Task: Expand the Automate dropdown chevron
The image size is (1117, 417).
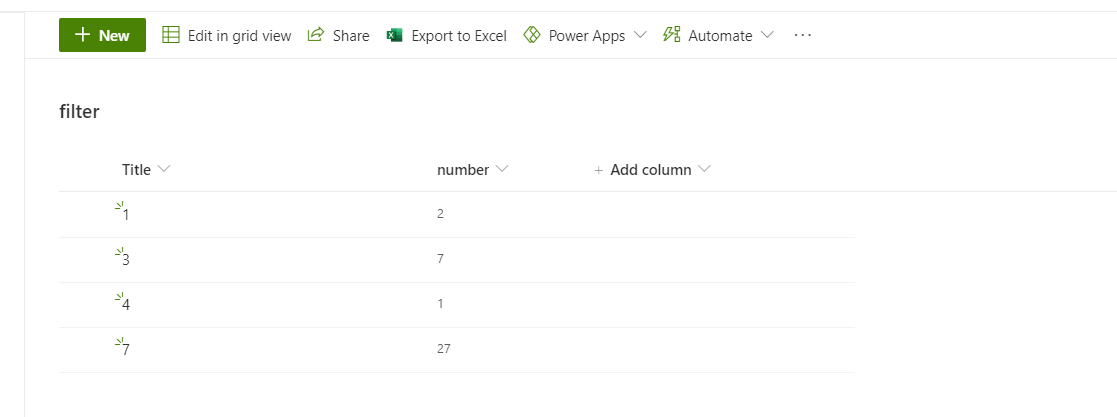Action: tap(767, 35)
